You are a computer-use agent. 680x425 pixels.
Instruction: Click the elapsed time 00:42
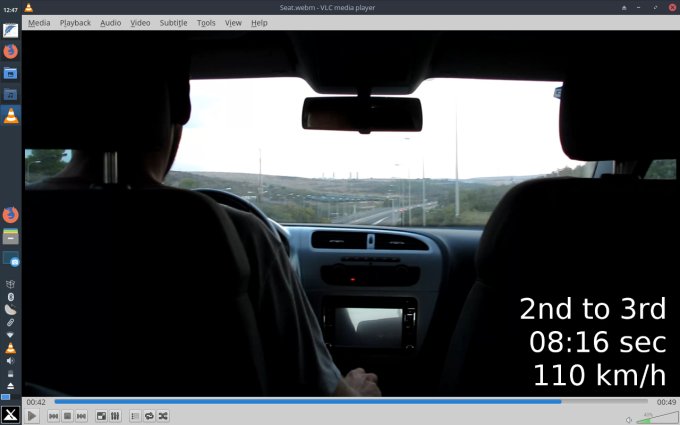tap(36, 402)
